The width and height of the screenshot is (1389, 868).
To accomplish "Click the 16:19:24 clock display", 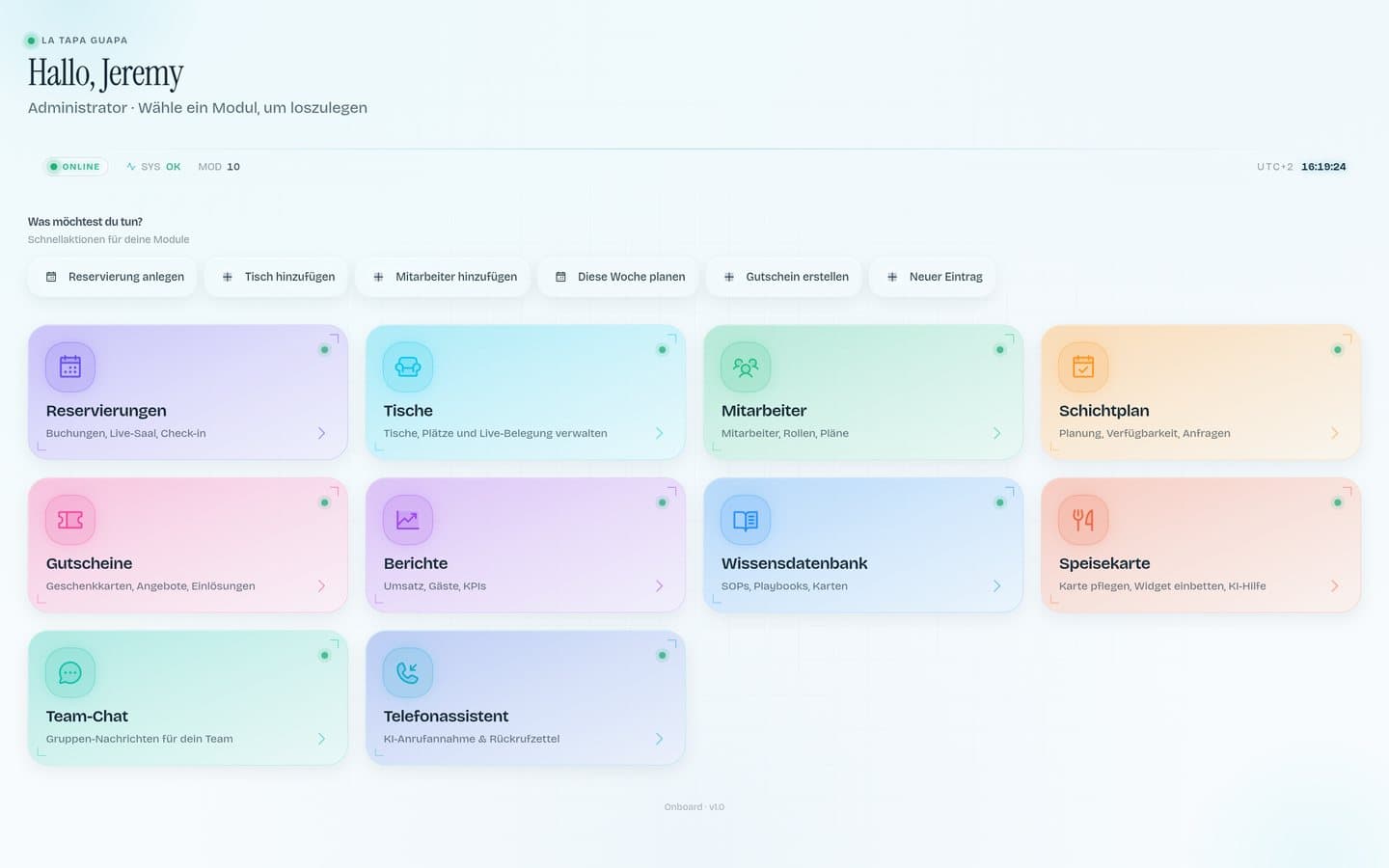I will coord(1323,167).
